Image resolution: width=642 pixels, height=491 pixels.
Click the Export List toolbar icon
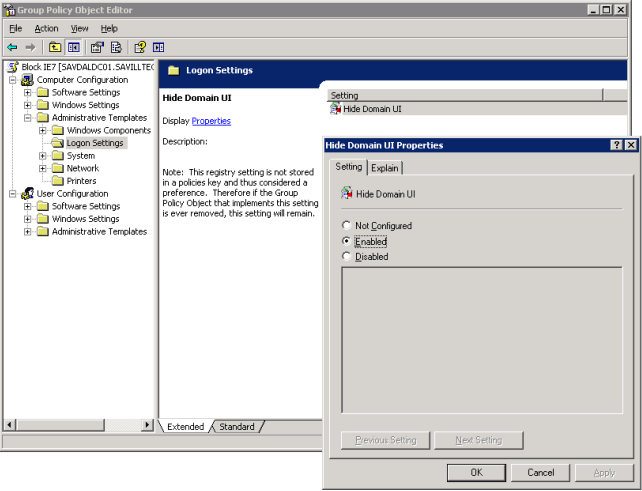pyautogui.click(x=116, y=47)
